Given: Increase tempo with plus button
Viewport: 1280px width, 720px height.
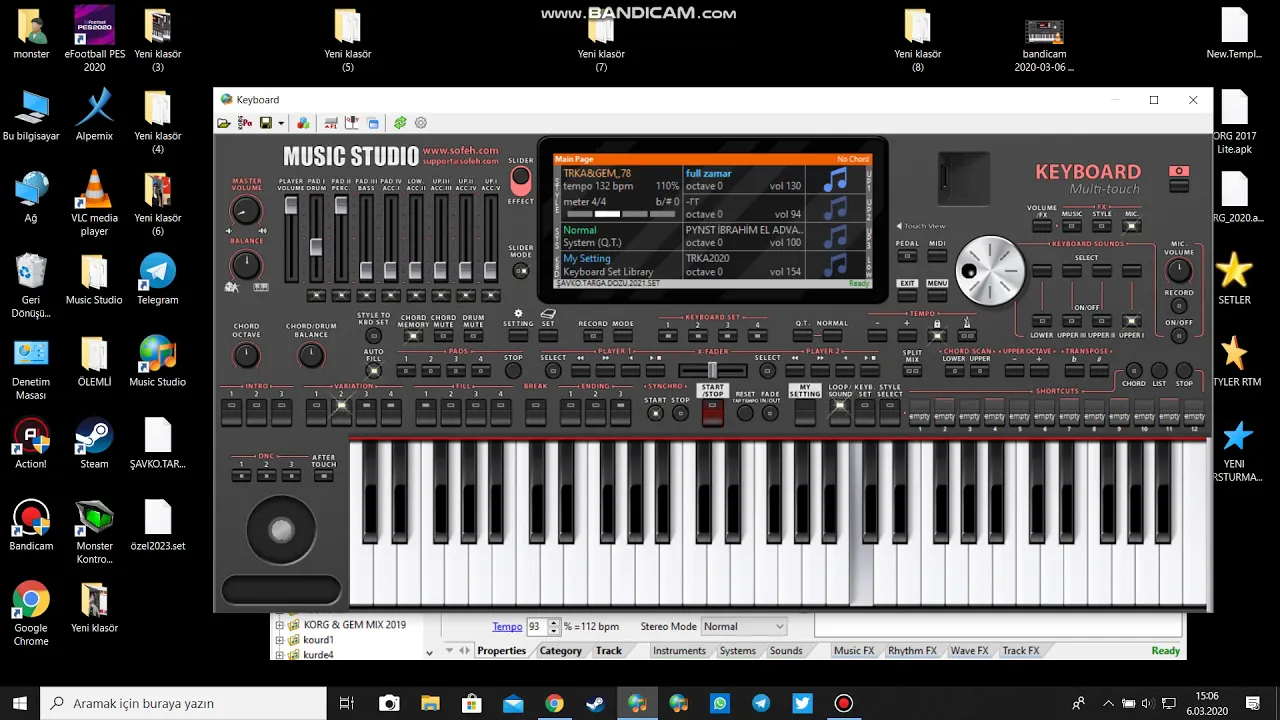Looking at the screenshot, I should tap(906, 336).
